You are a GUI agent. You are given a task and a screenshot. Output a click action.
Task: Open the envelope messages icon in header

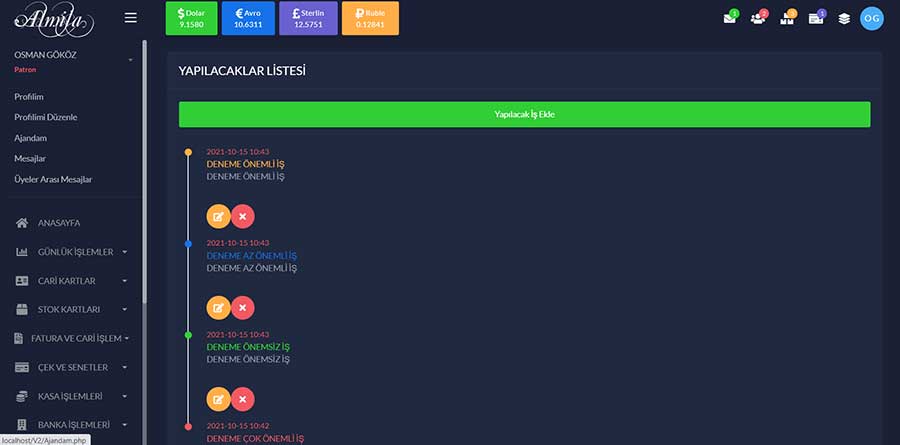point(729,18)
